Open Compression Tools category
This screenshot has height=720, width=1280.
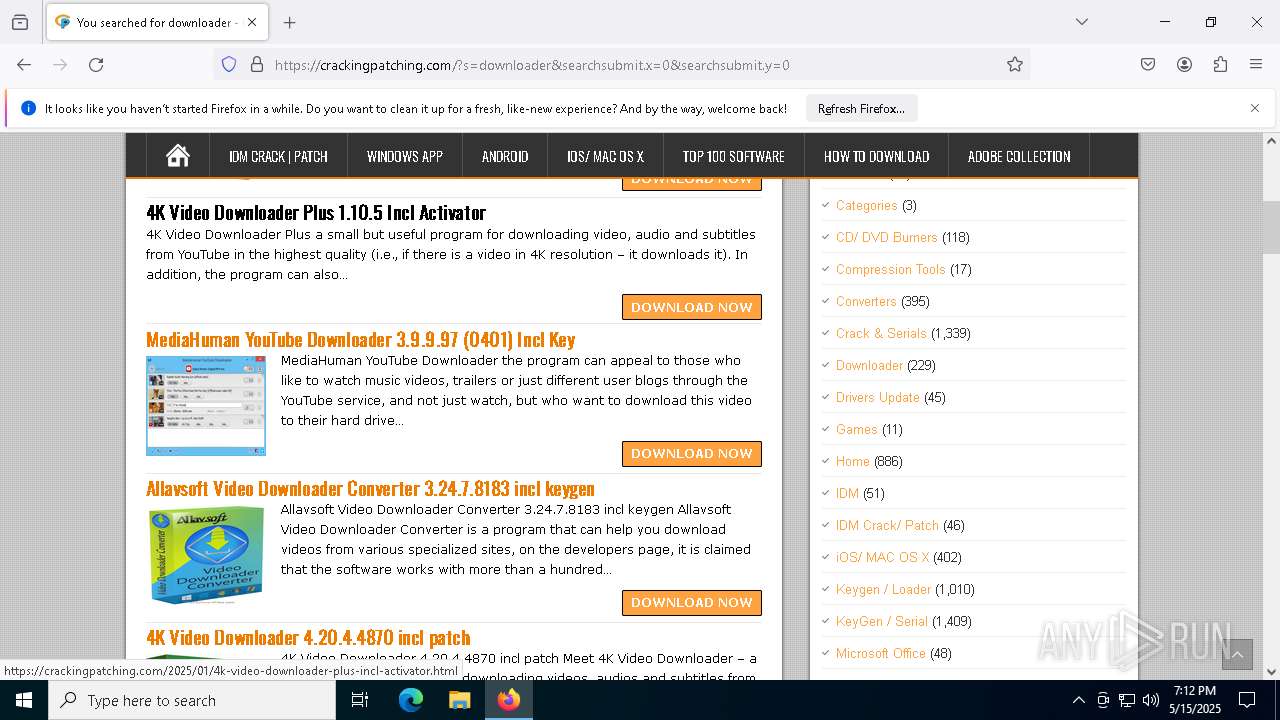[x=890, y=269]
